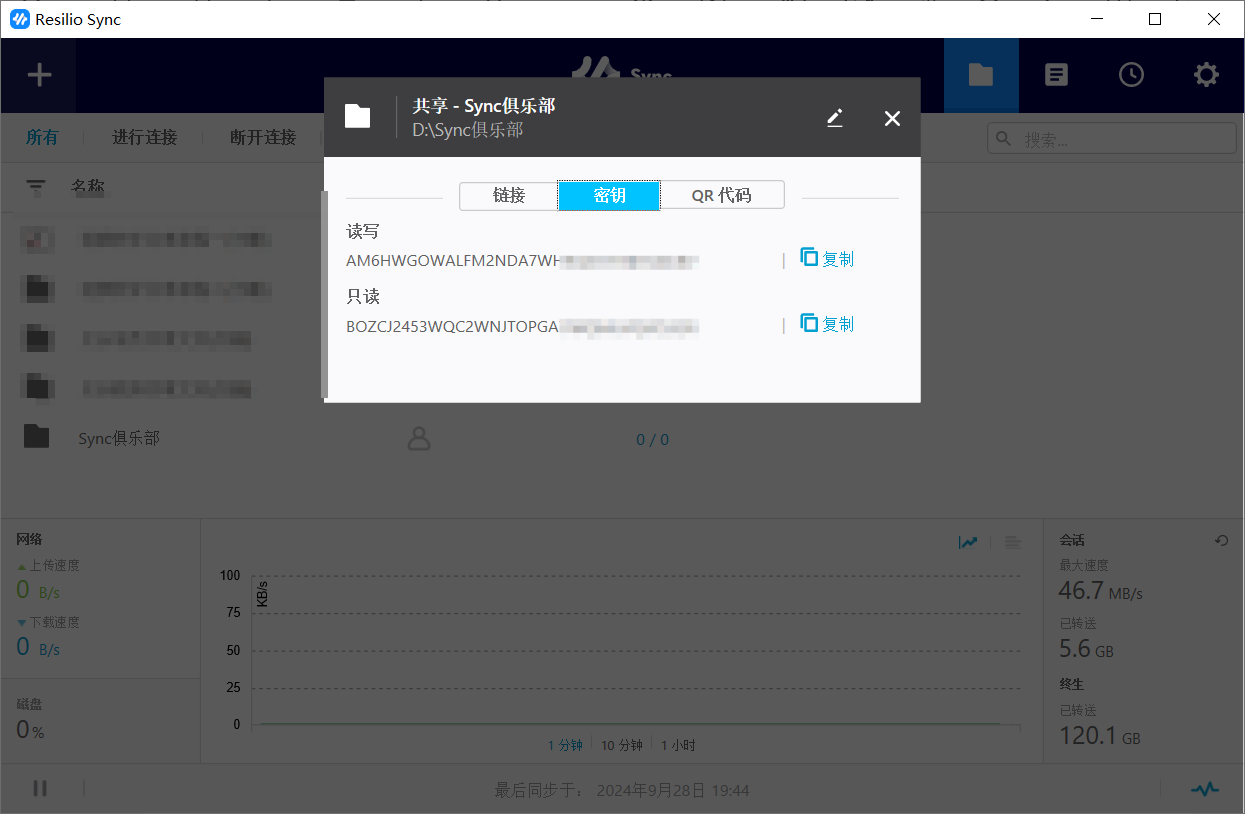Select the 进行连接 filter tab
Image resolution: width=1245 pixels, height=814 pixels.
144,137
